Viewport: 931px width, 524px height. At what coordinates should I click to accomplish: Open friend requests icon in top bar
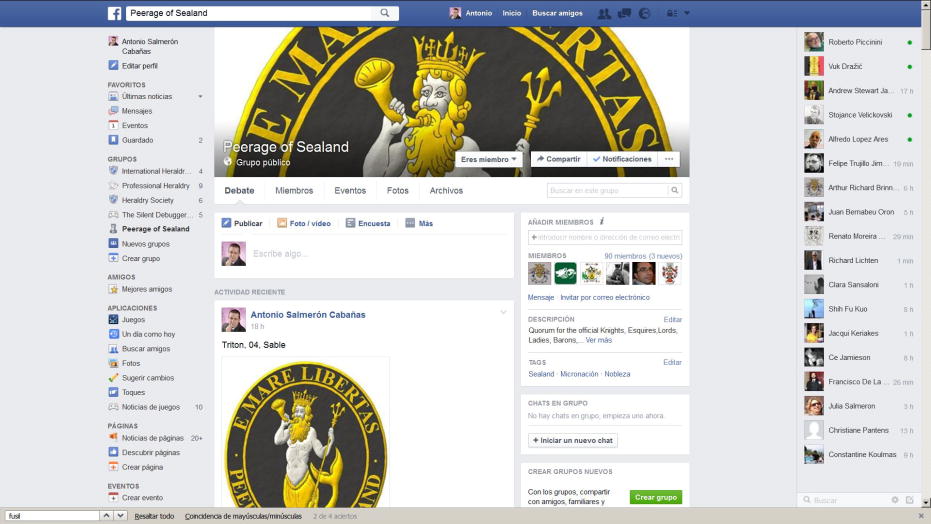click(604, 13)
